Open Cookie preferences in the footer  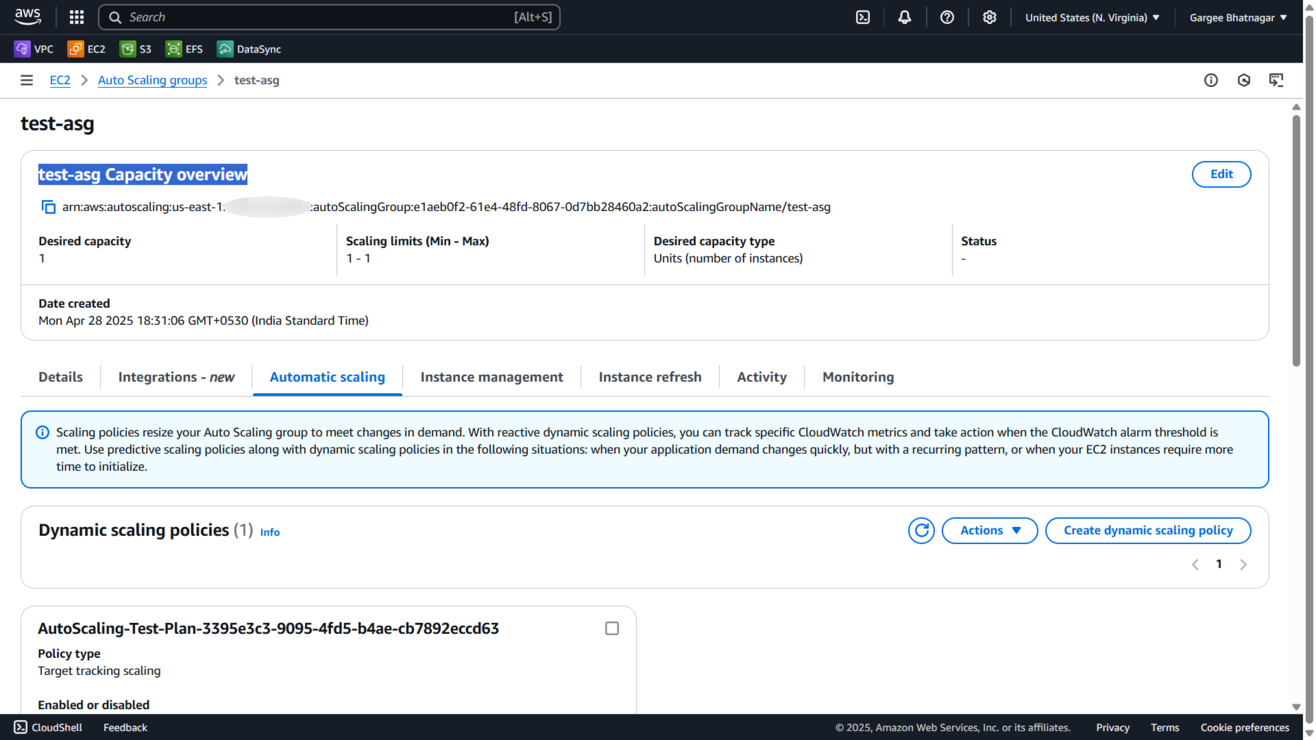(1245, 727)
